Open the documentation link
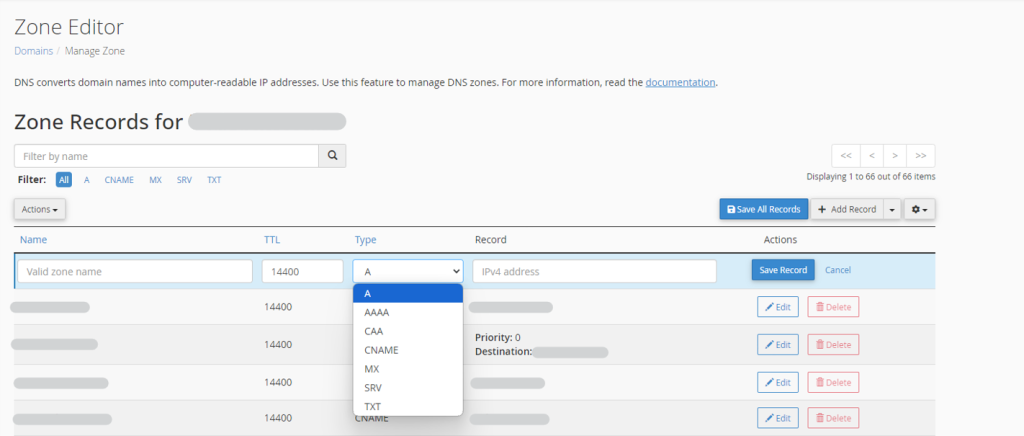The width and height of the screenshot is (1024, 436). point(680,82)
